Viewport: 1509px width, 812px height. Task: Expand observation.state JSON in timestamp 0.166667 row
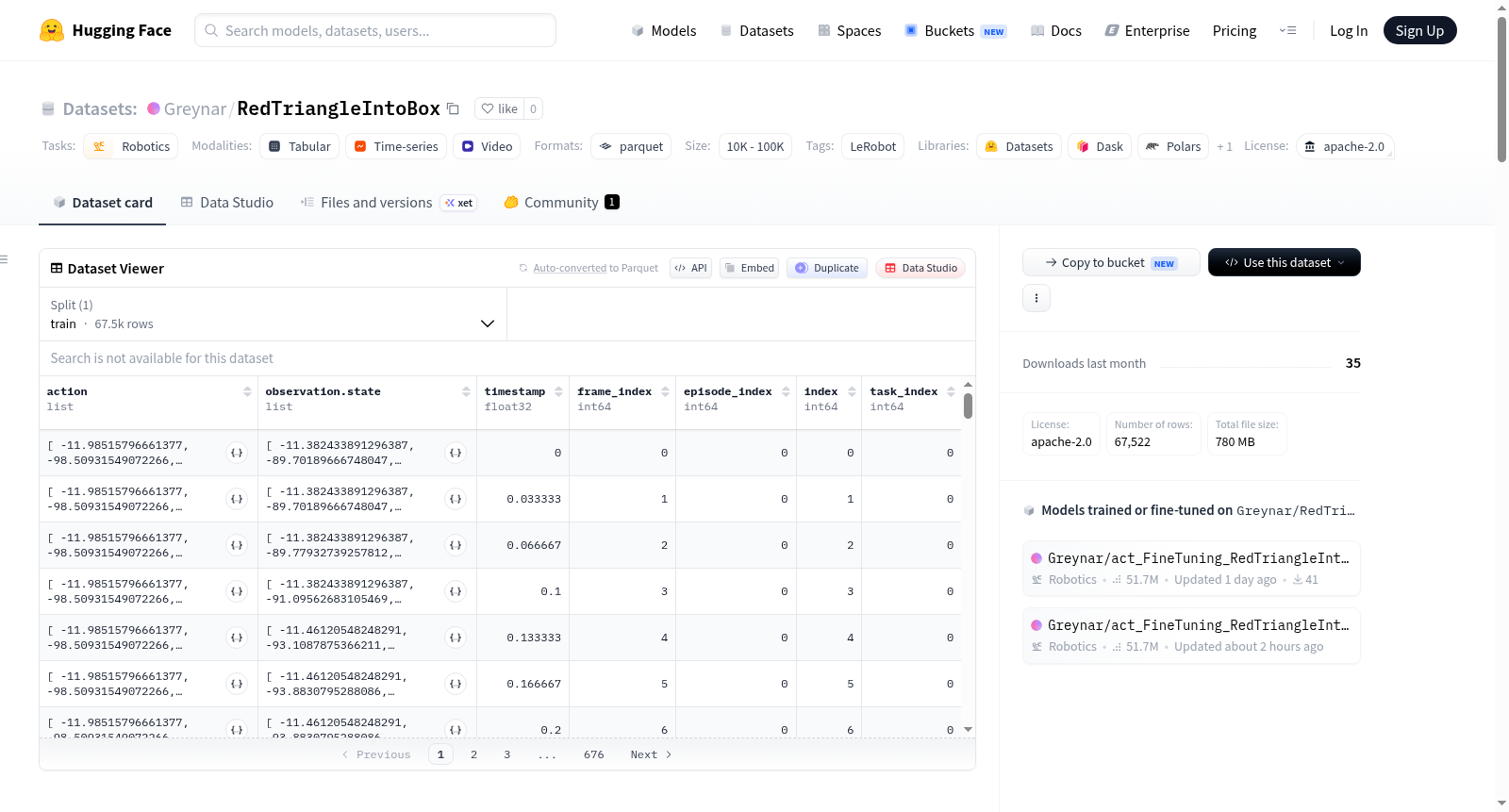pos(456,684)
